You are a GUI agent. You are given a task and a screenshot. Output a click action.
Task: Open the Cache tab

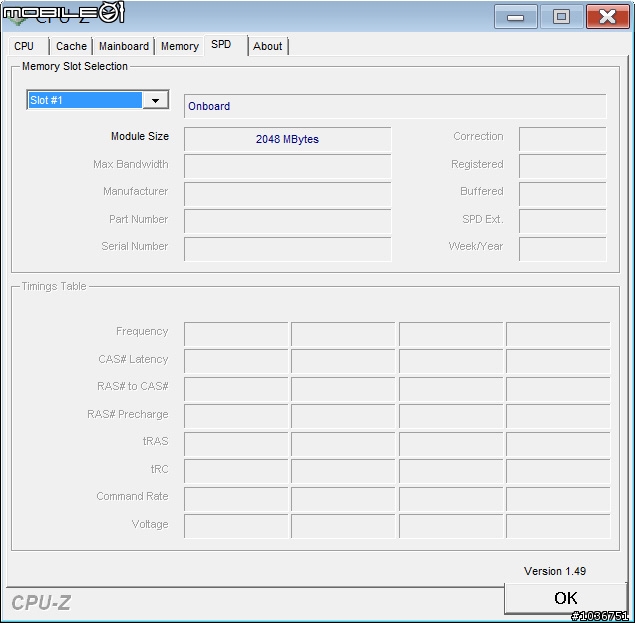click(71, 46)
